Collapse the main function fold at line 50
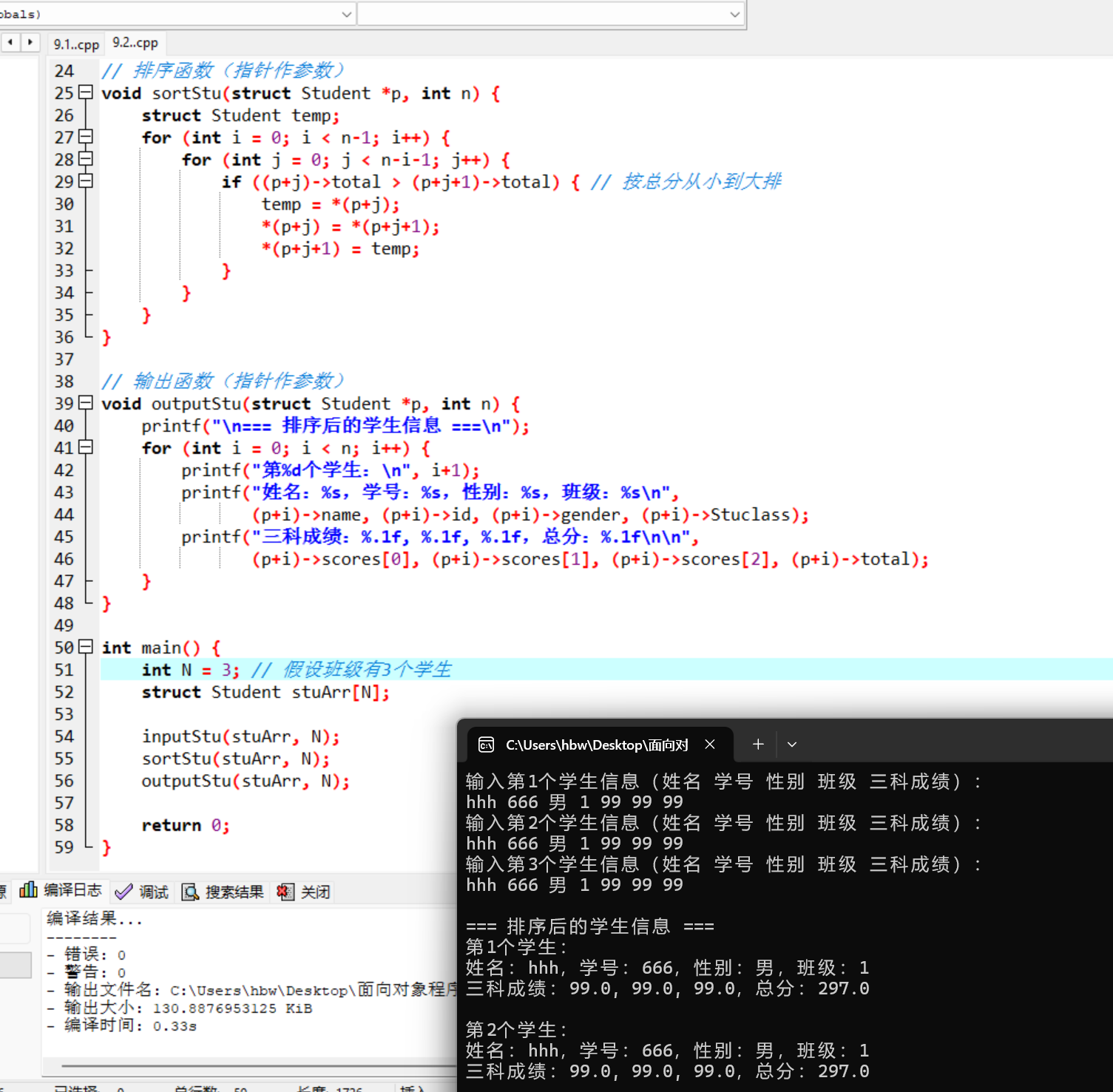Viewport: 1113px width, 1092px height. (86, 647)
